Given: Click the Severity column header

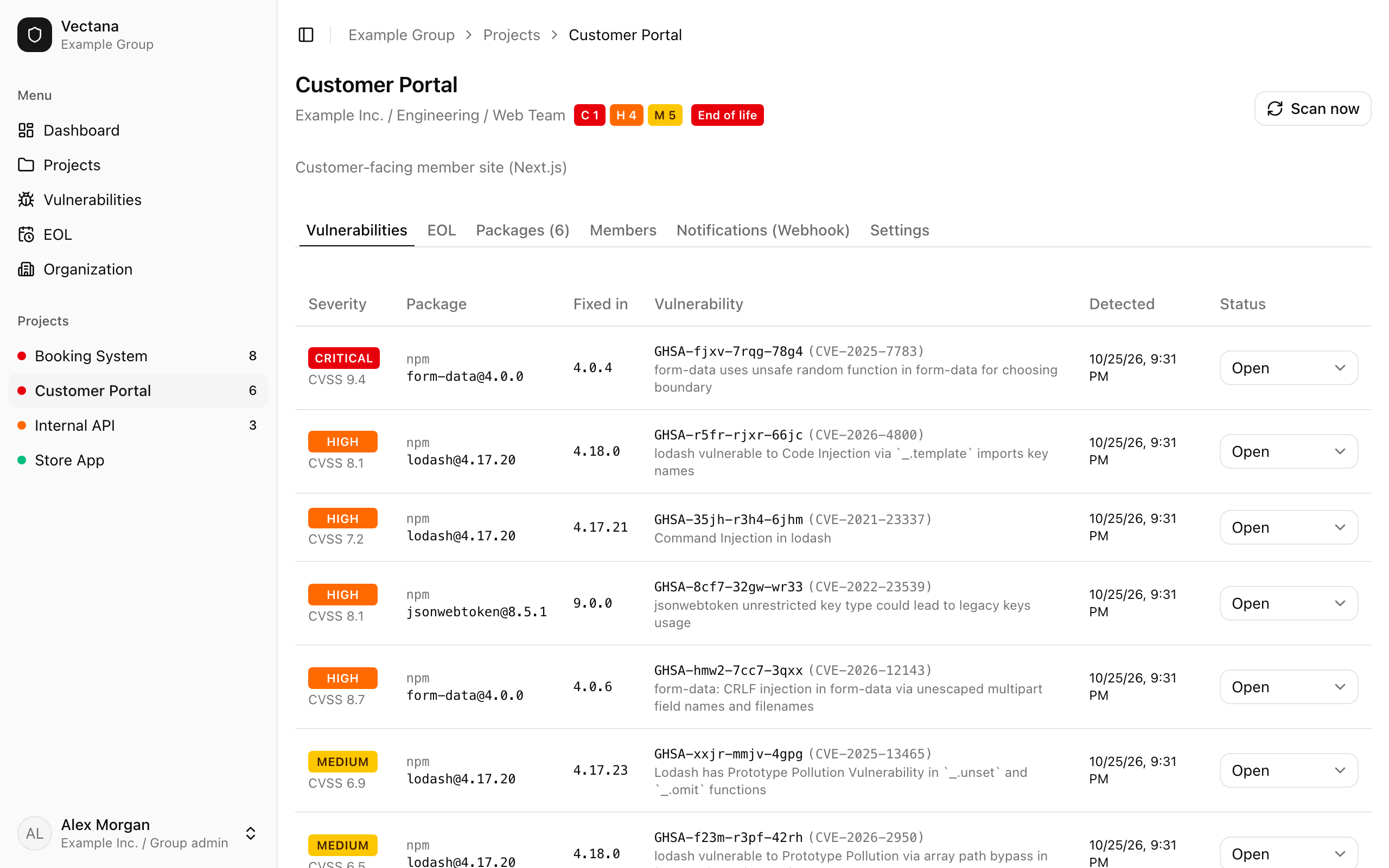Looking at the screenshot, I should click(337, 304).
